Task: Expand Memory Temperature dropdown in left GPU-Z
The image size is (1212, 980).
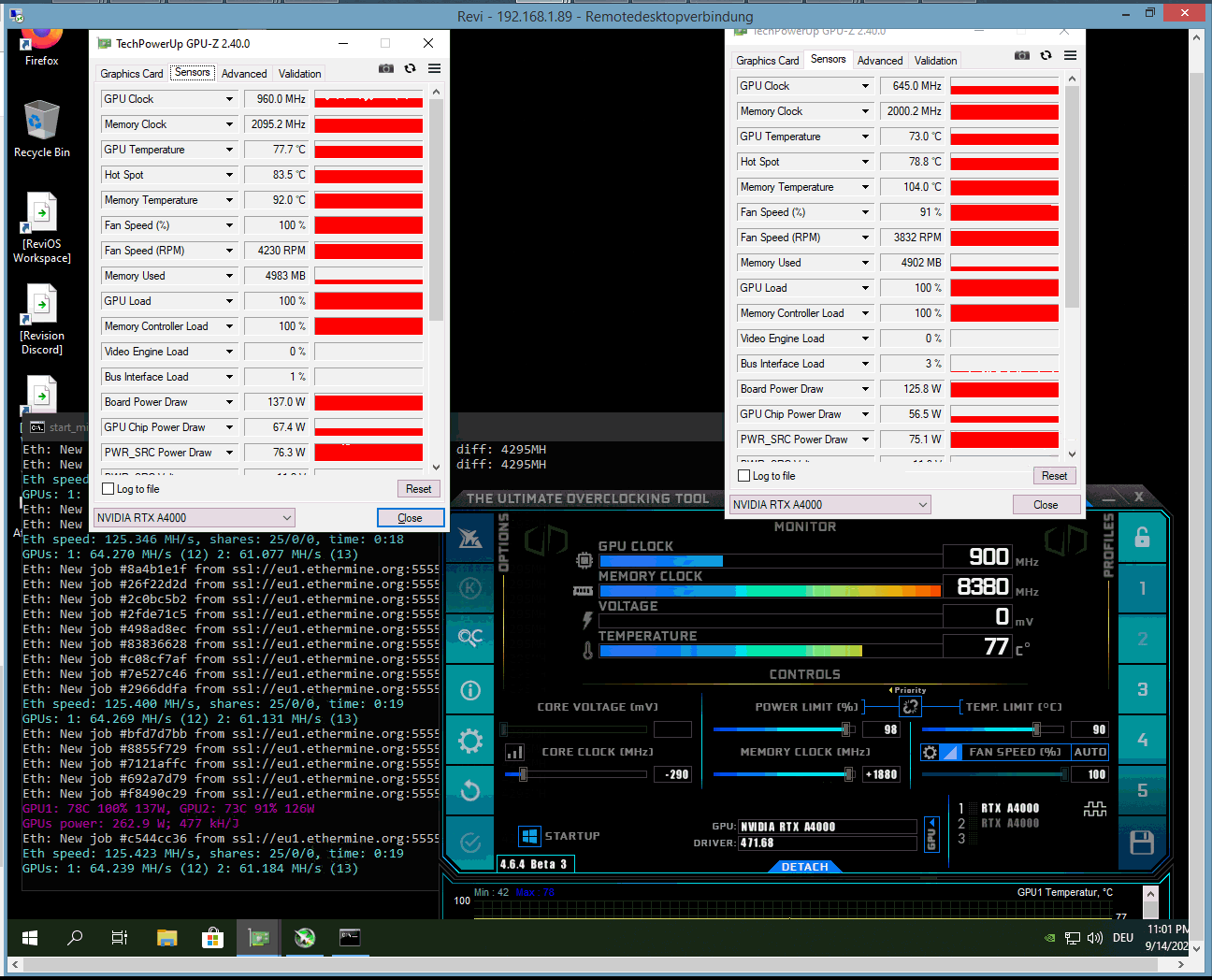Action: [229, 200]
